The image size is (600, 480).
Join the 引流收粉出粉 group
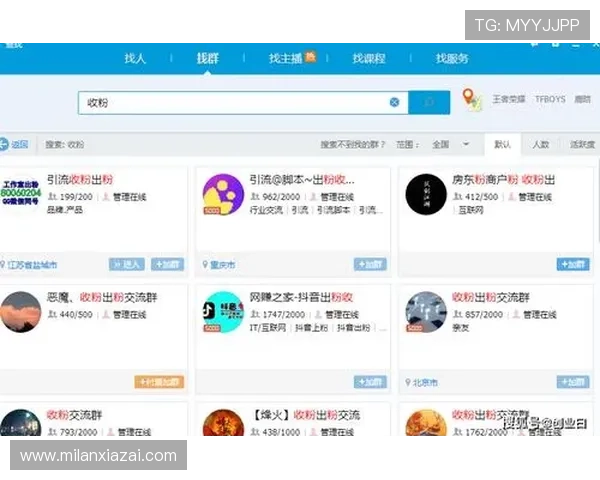point(168,264)
